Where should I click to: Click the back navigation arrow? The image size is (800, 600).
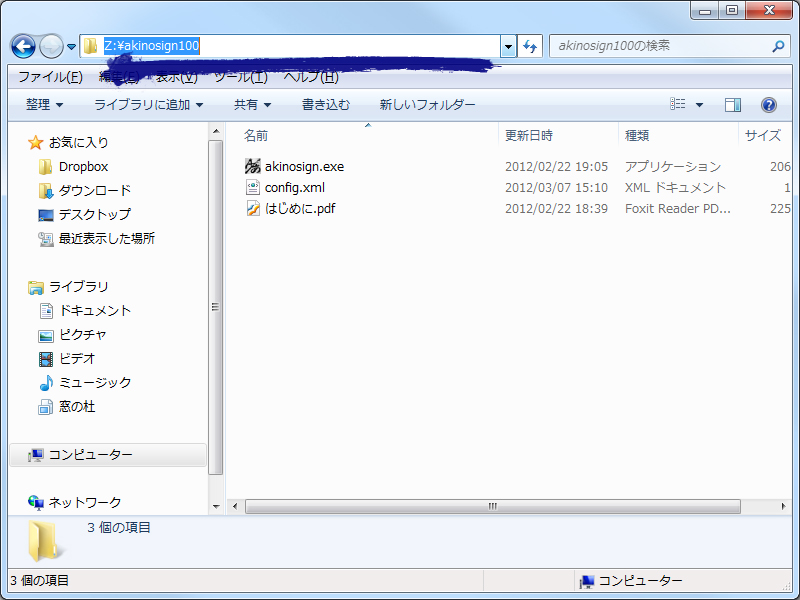(22, 46)
